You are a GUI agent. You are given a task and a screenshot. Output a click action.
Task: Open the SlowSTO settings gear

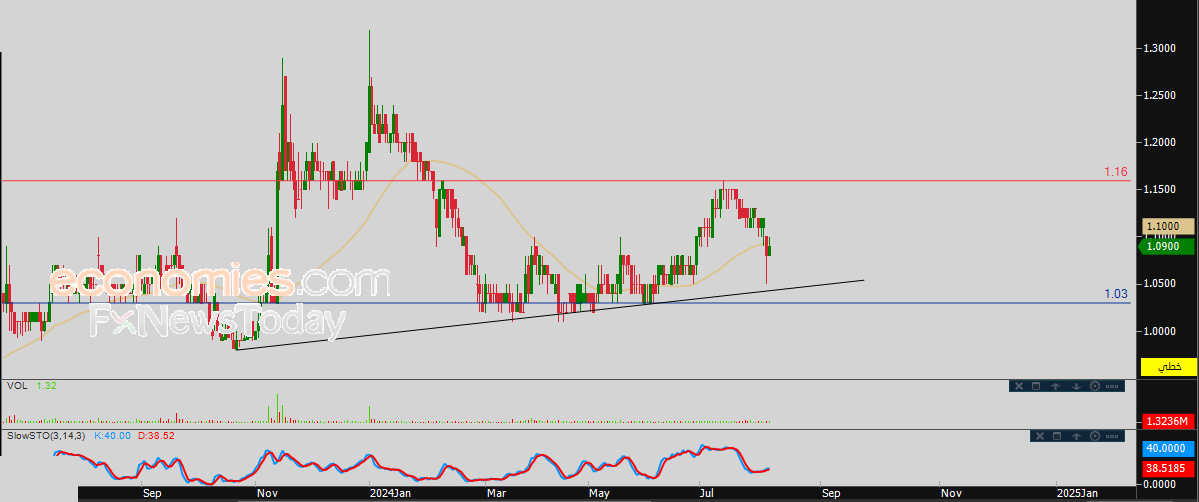(x=1095, y=436)
